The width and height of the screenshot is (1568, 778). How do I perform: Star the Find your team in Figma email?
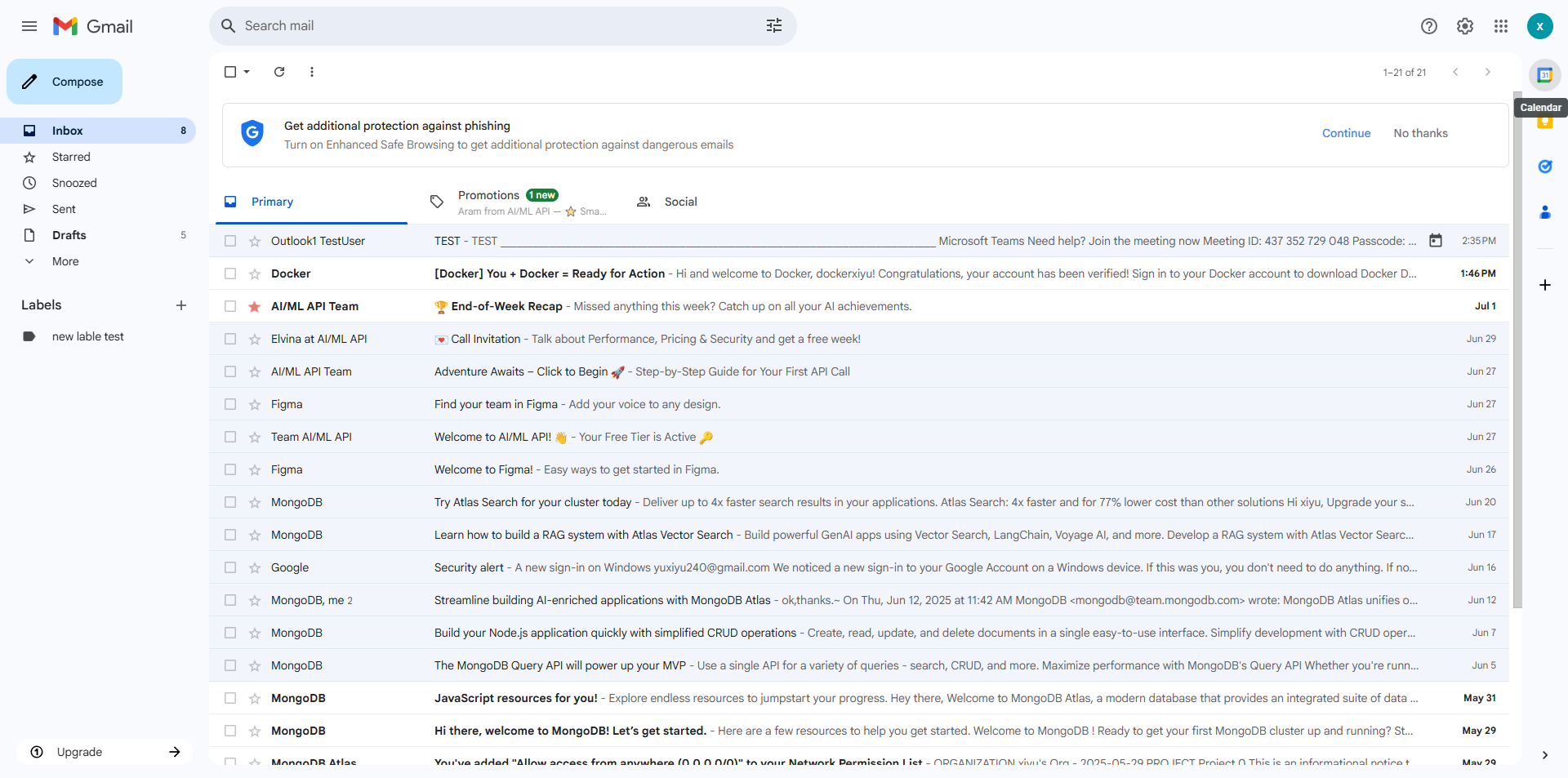255,404
